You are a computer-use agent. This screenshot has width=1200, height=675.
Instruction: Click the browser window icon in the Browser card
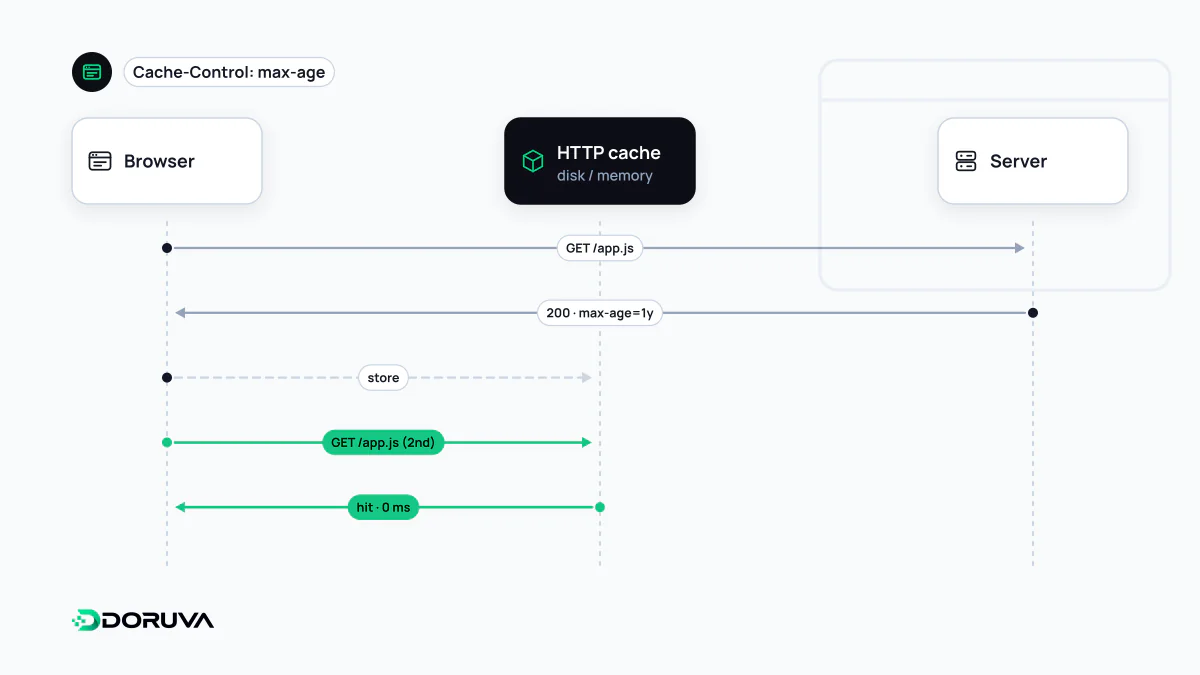coord(100,161)
